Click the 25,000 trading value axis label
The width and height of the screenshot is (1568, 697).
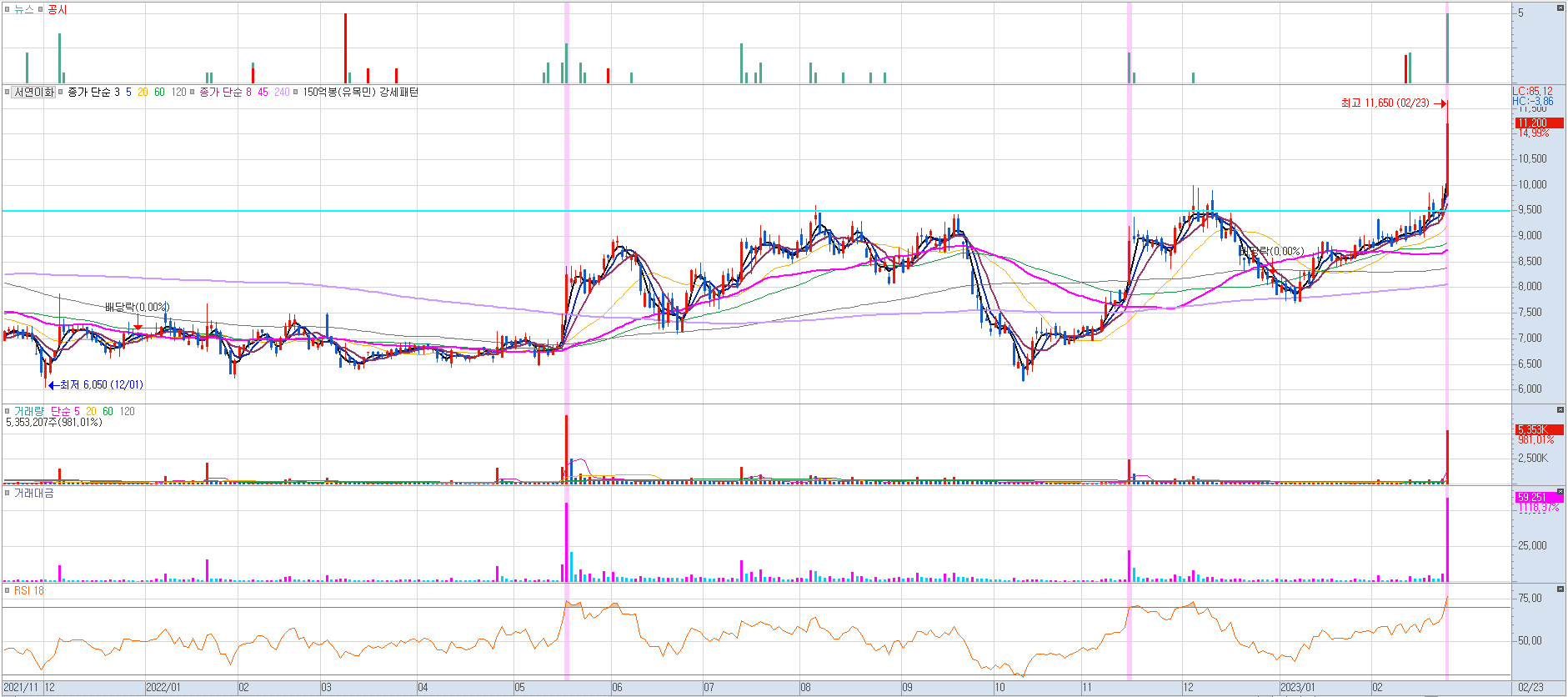pos(1532,545)
